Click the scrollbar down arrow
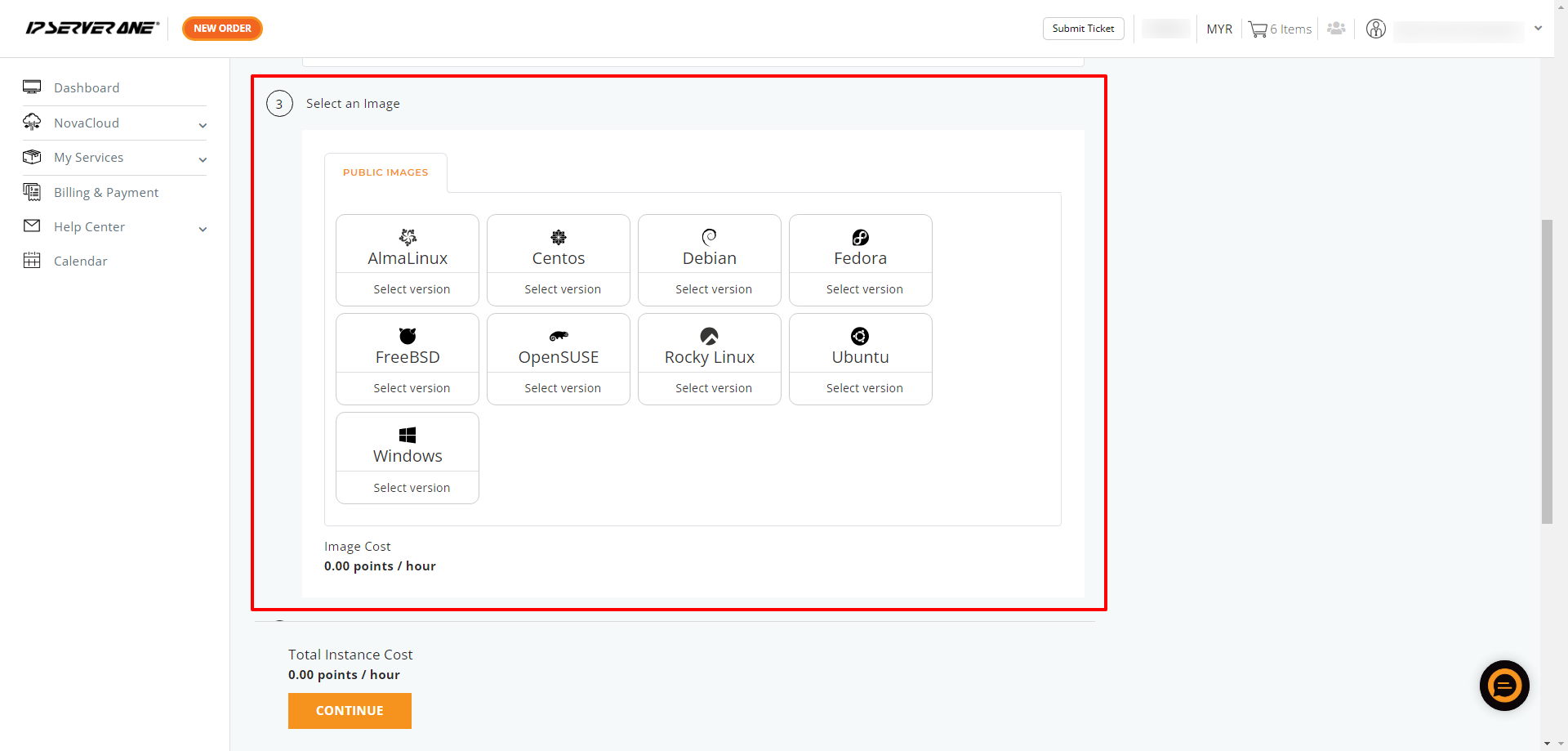Image resolution: width=1568 pixels, height=751 pixels. click(1547, 744)
